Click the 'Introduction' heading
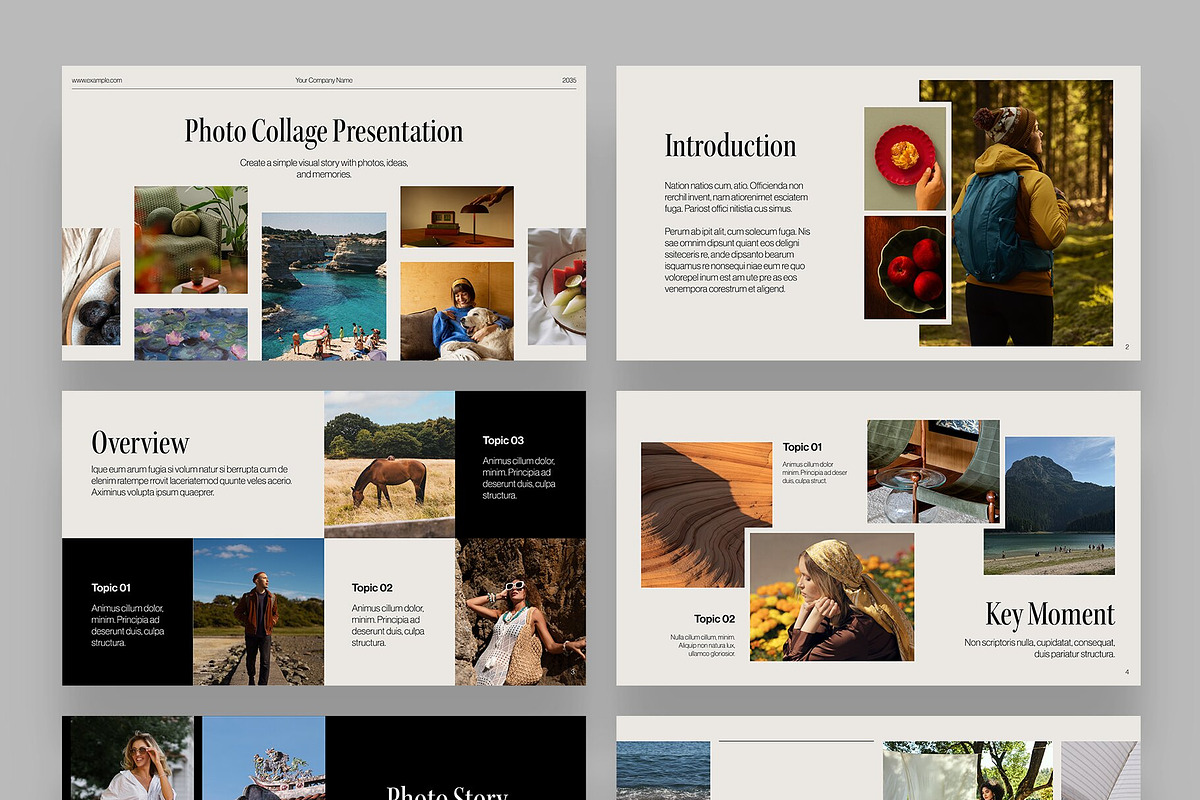The width and height of the screenshot is (1200, 800). [x=731, y=146]
